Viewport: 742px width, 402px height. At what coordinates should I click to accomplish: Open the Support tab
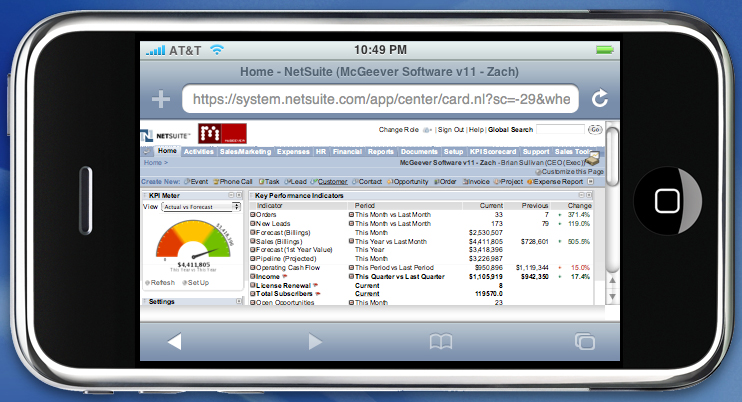pos(536,152)
